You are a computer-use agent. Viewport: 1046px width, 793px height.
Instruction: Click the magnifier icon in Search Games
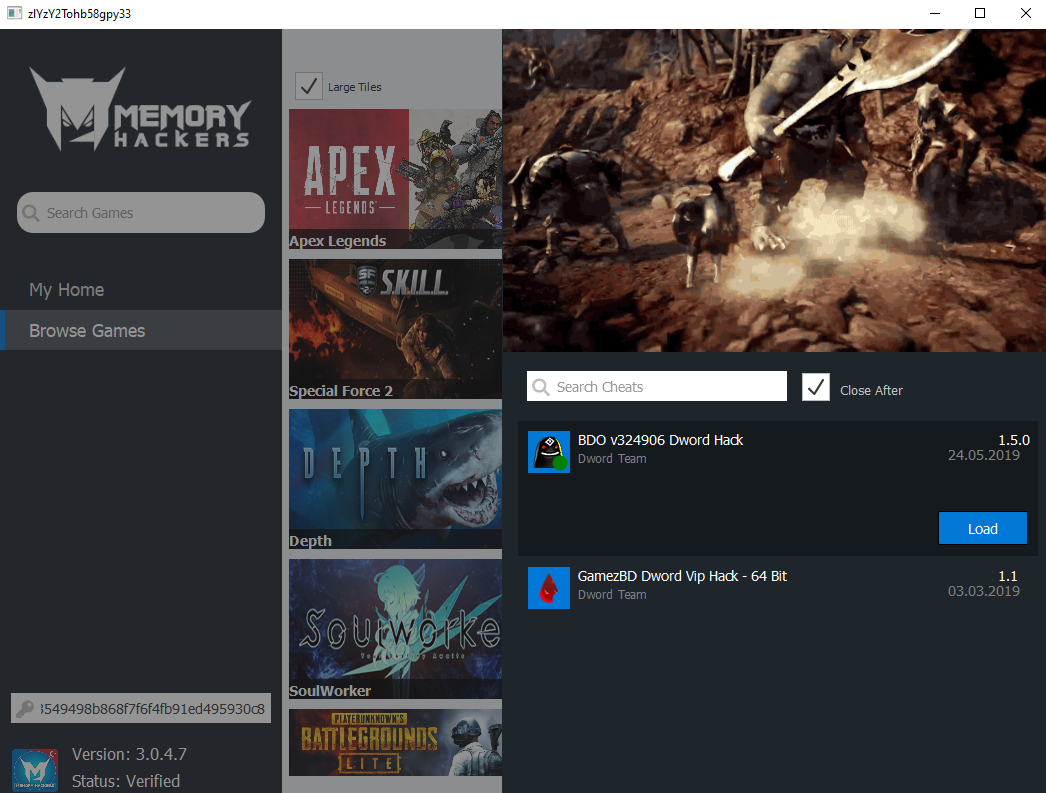click(x=31, y=213)
